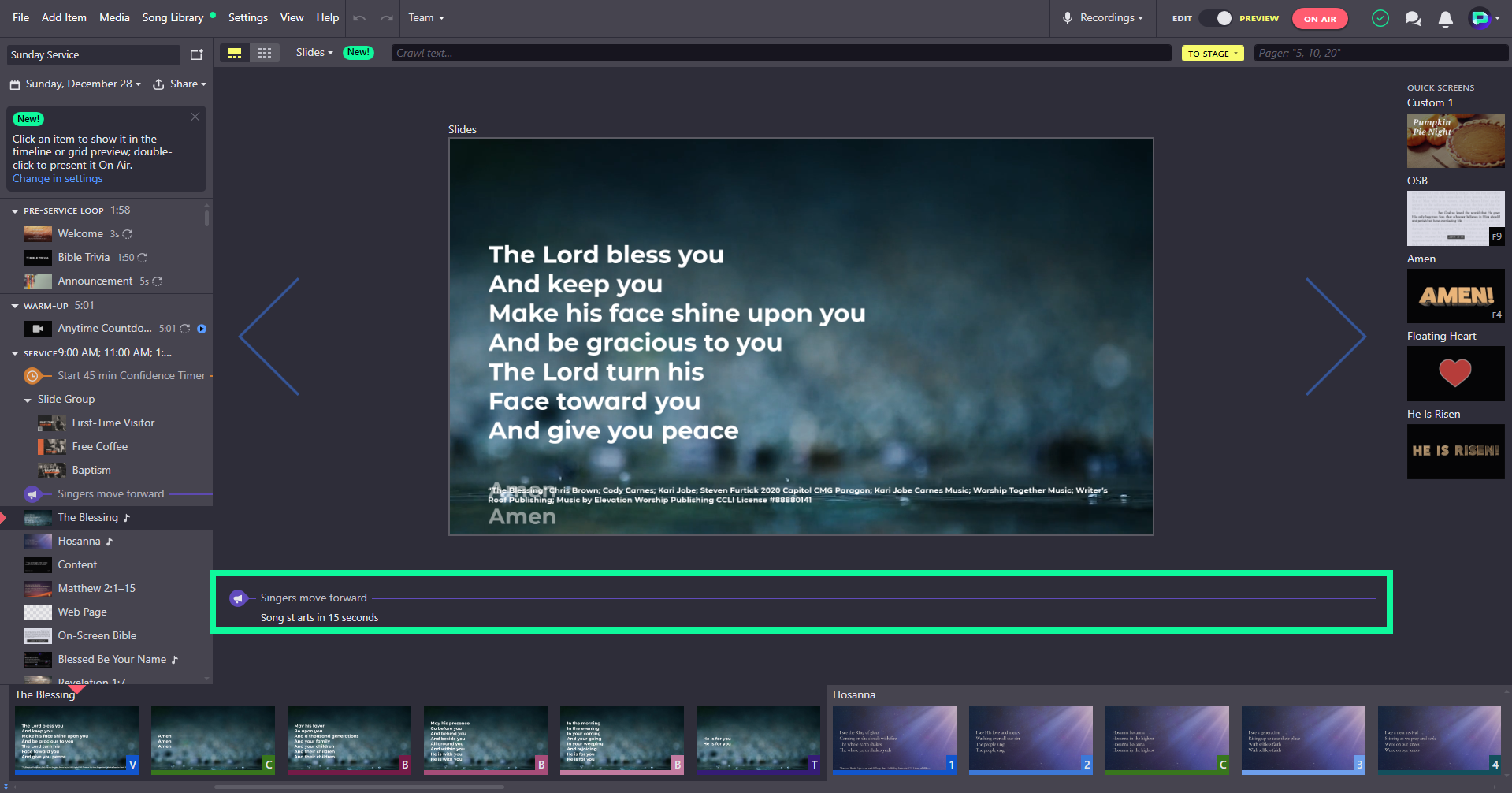This screenshot has height=793, width=1512.
Task: Collapse the Pre-Service Loop section
Action: (15, 211)
